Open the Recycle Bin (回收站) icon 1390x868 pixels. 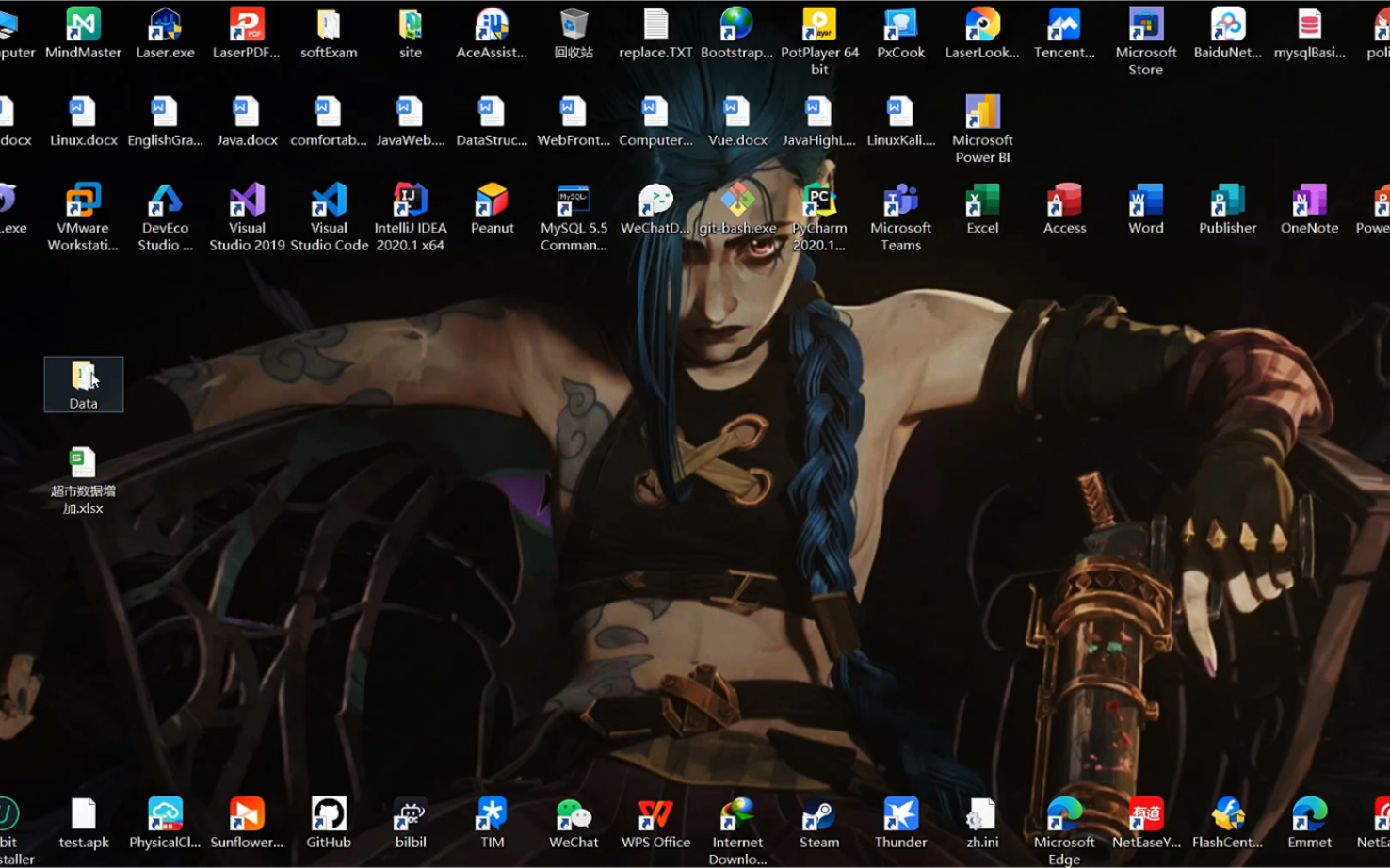(574, 32)
